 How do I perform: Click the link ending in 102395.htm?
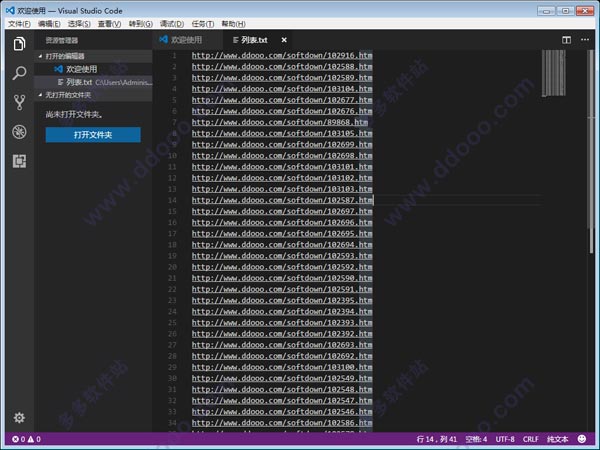(x=282, y=300)
